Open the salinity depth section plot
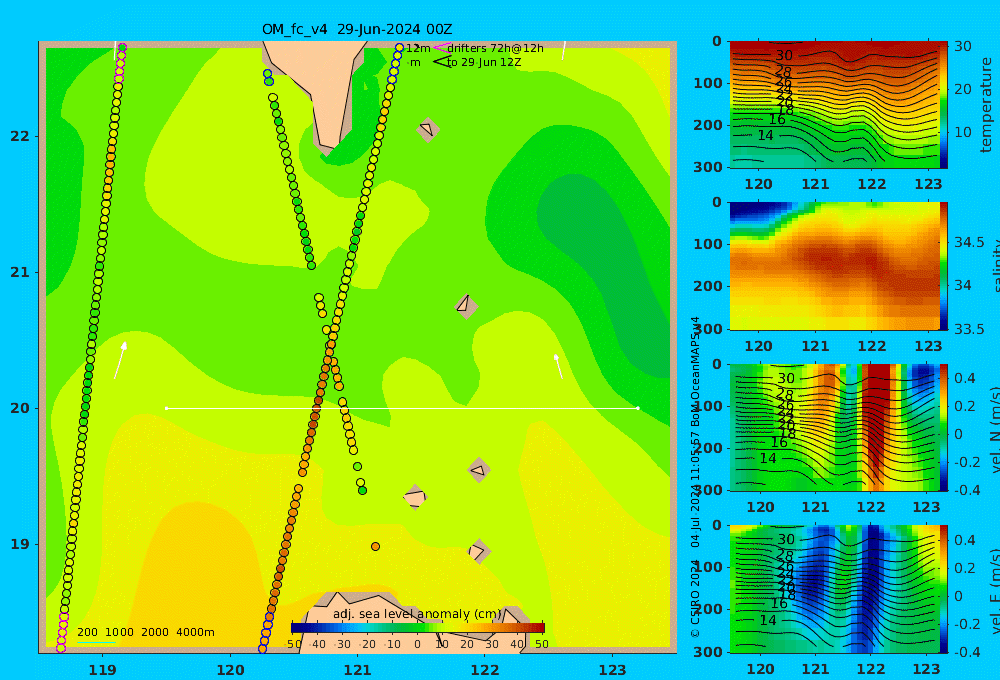 834,266
